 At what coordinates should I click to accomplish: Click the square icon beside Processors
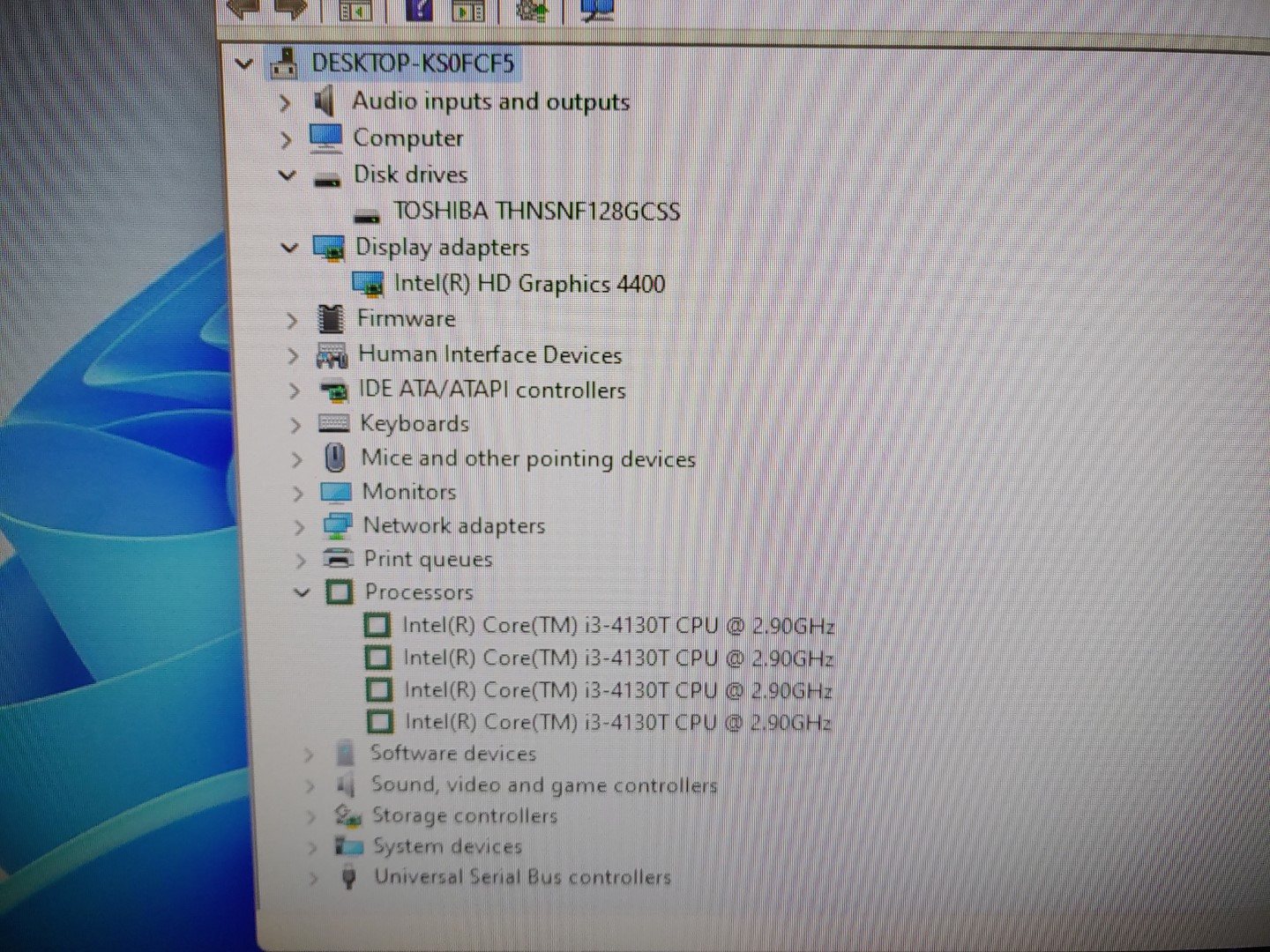340,591
